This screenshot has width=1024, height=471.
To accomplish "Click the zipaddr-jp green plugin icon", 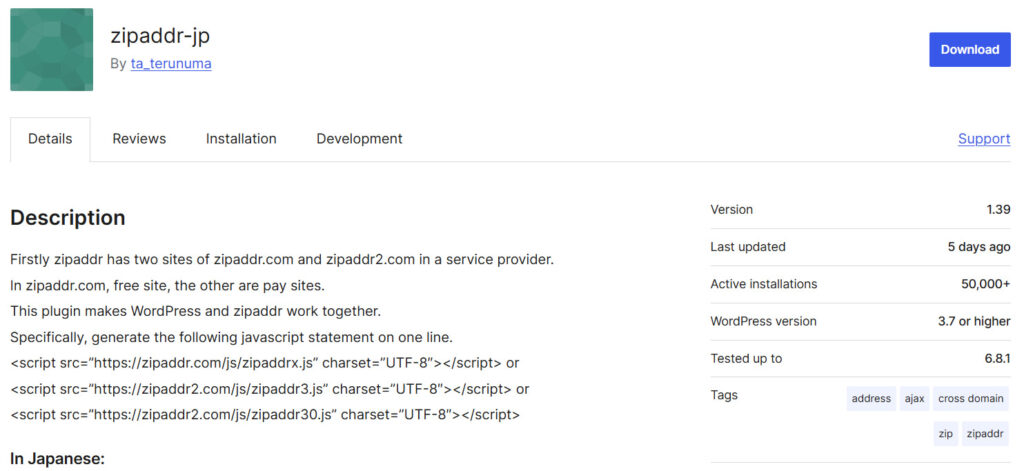I will (x=52, y=50).
